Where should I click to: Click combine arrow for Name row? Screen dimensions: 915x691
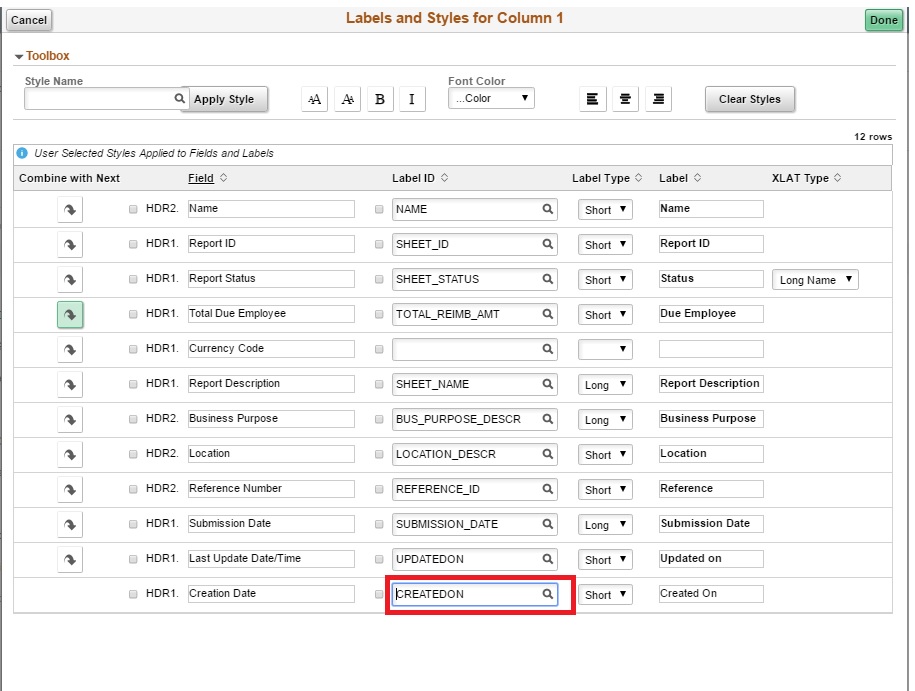[70, 210]
